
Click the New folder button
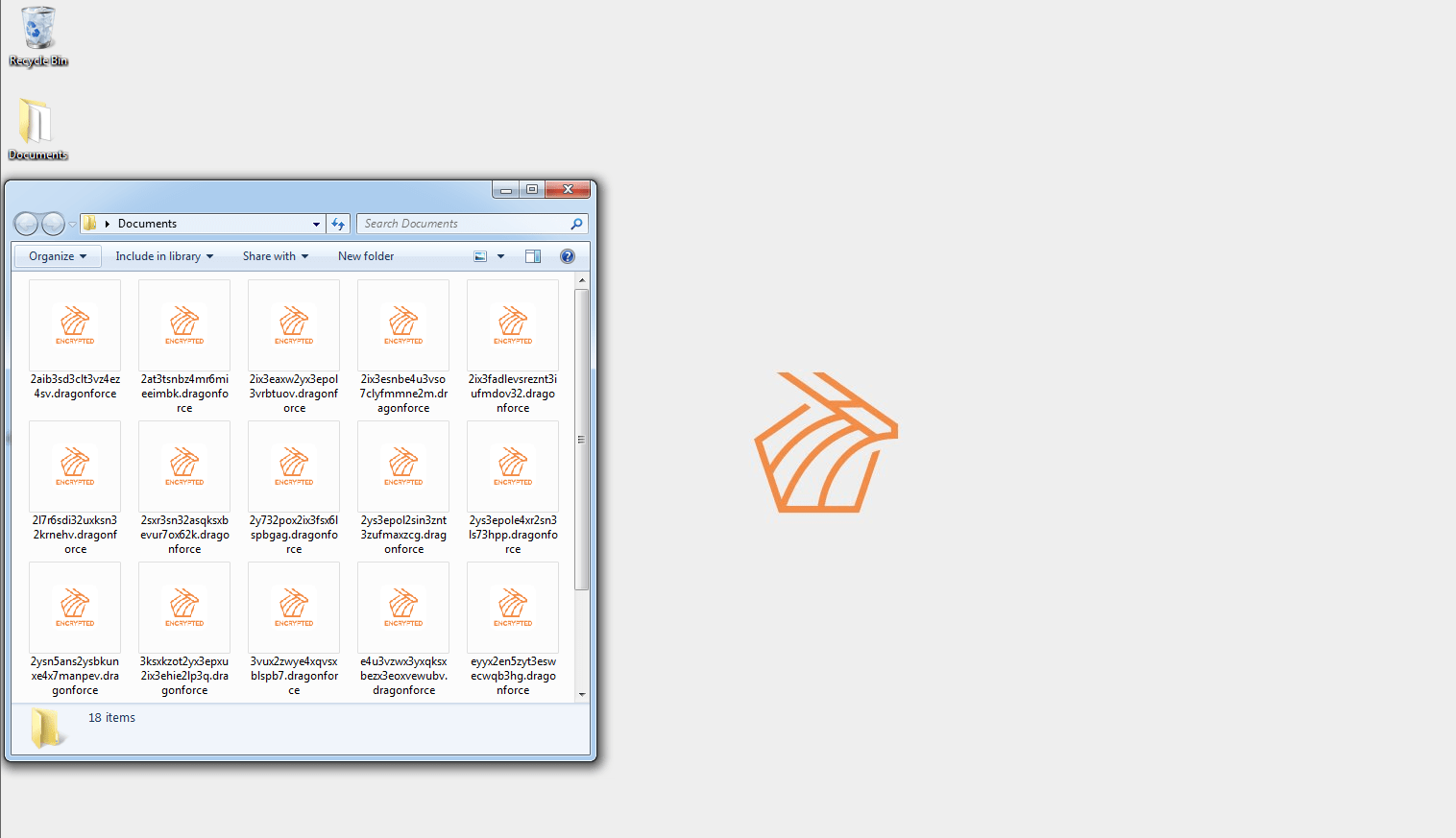(x=365, y=255)
